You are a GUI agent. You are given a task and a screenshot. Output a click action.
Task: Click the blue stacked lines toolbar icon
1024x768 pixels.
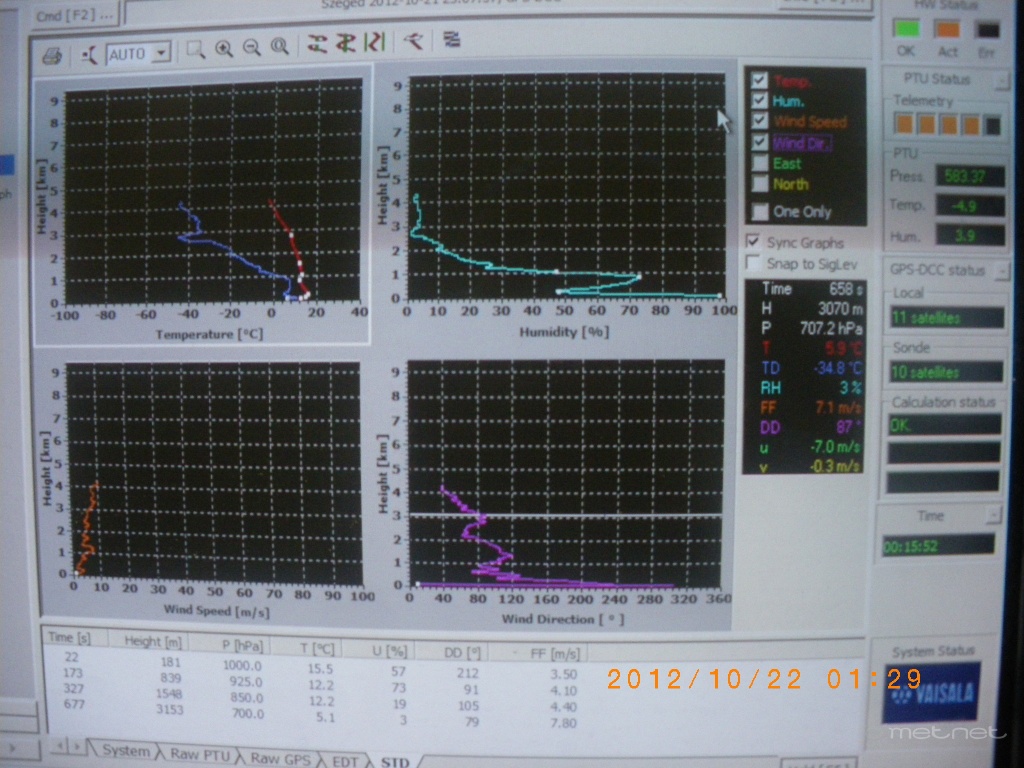452,41
